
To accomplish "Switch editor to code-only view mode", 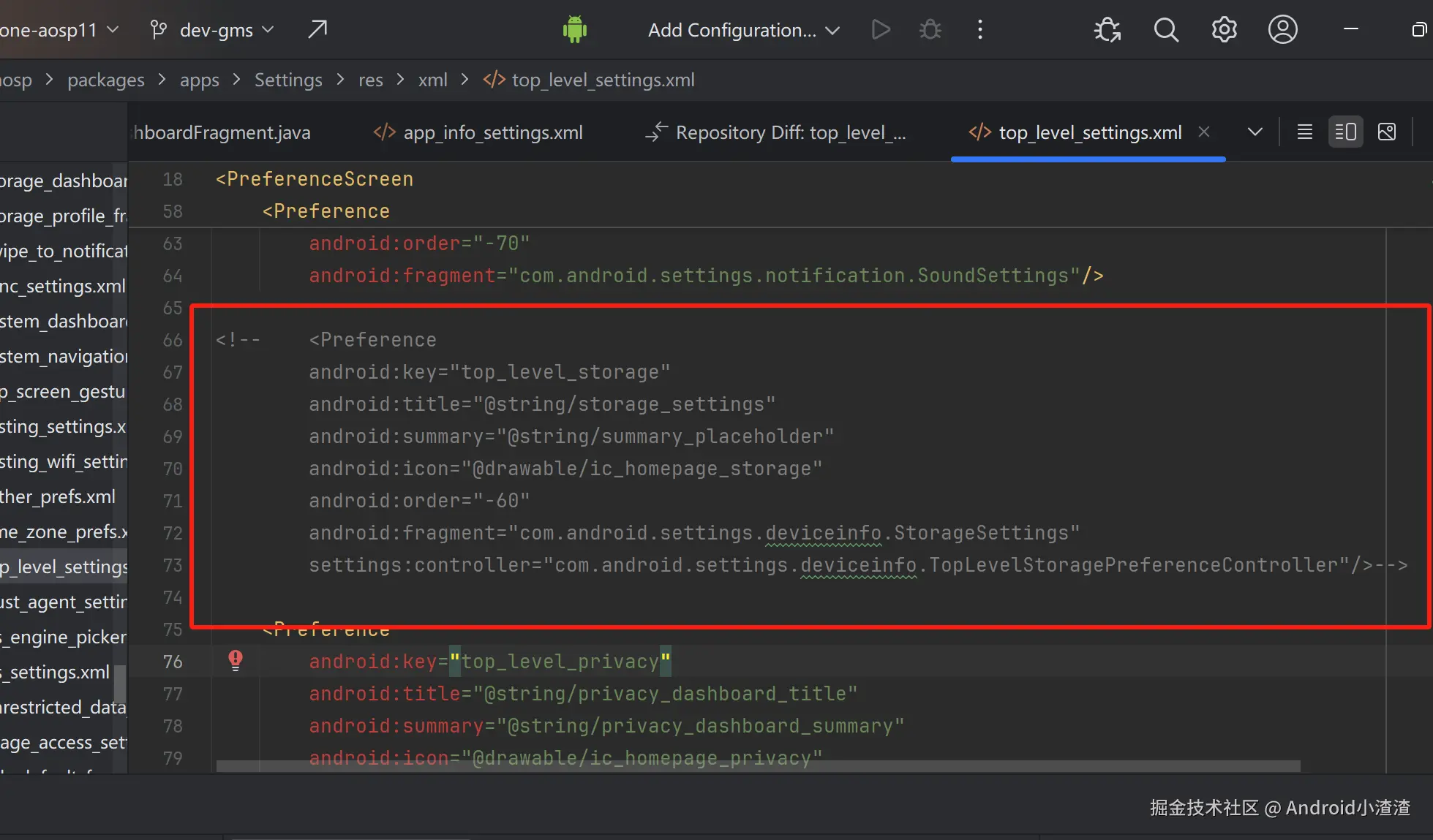I will coord(1304,132).
